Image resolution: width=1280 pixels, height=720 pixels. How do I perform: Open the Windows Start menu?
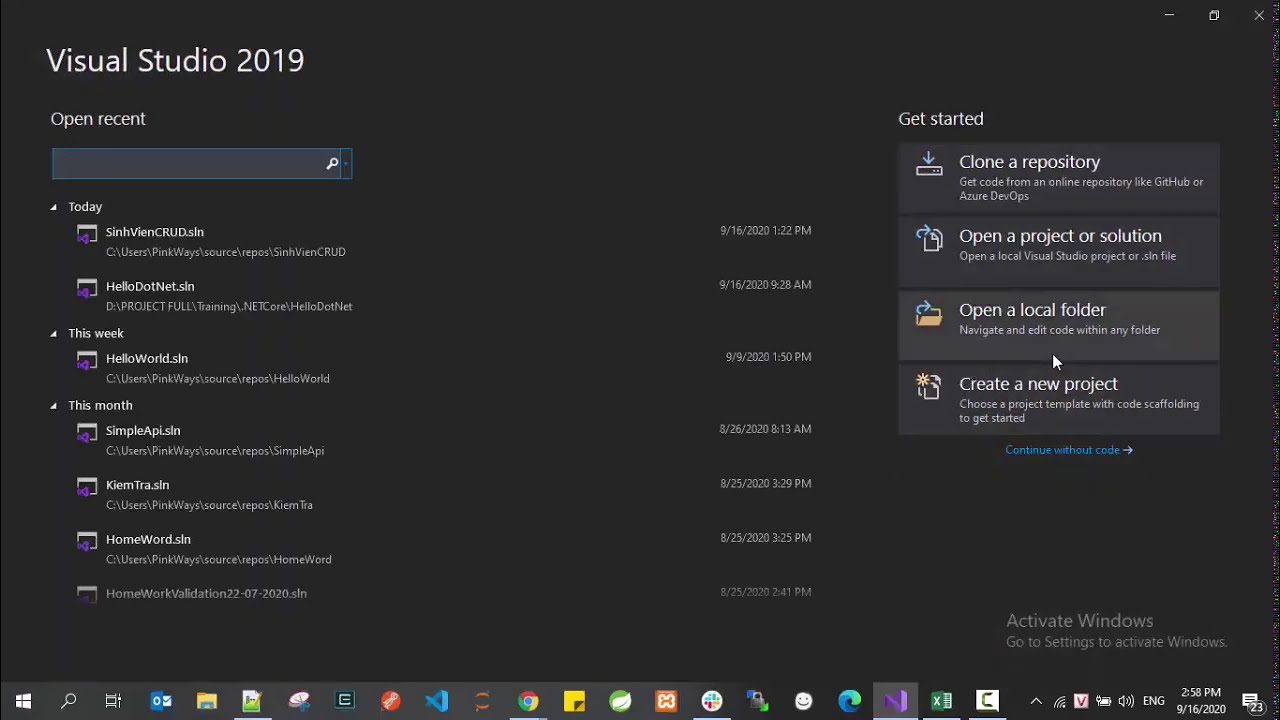(x=23, y=701)
